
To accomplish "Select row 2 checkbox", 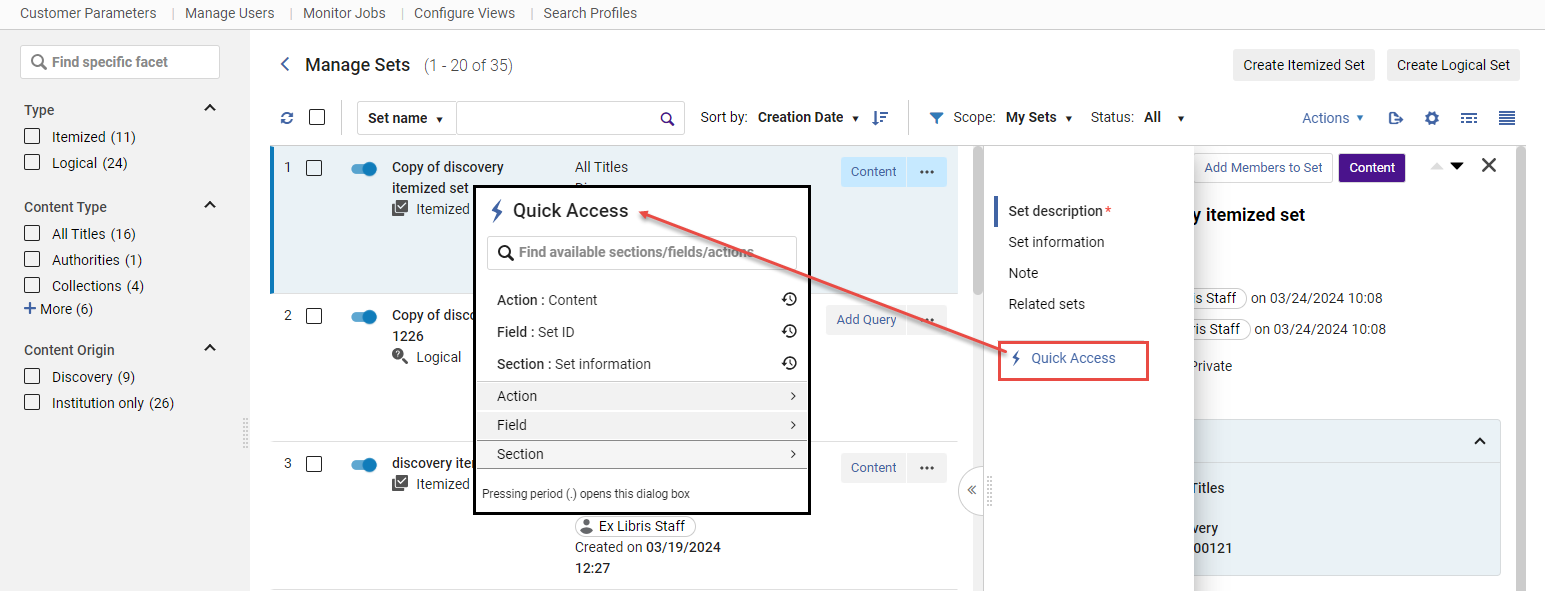I will pos(314,316).
